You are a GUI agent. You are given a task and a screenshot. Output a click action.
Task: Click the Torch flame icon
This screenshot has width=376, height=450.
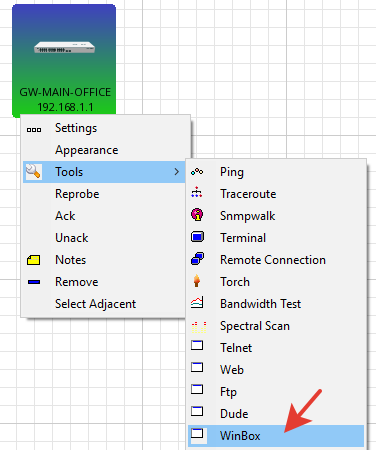(x=197, y=281)
